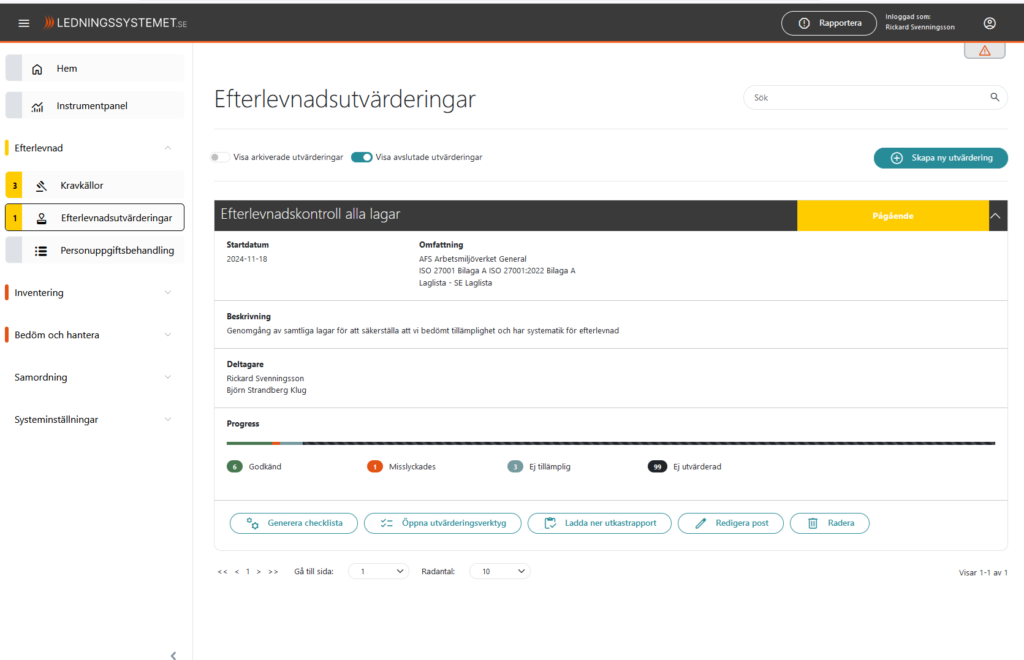Collapse the Efterlevnadskontroll alla lagar card
The image size is (1024, 660).
pos(997,215)
